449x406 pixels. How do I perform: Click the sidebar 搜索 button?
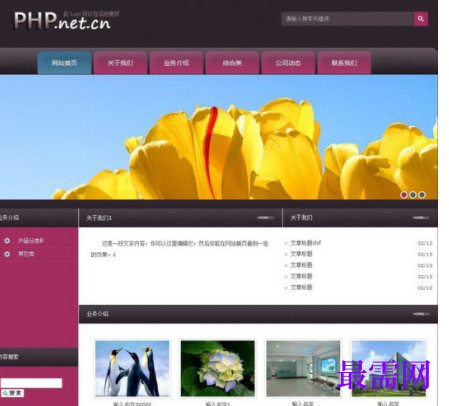(x=13, y=393)
